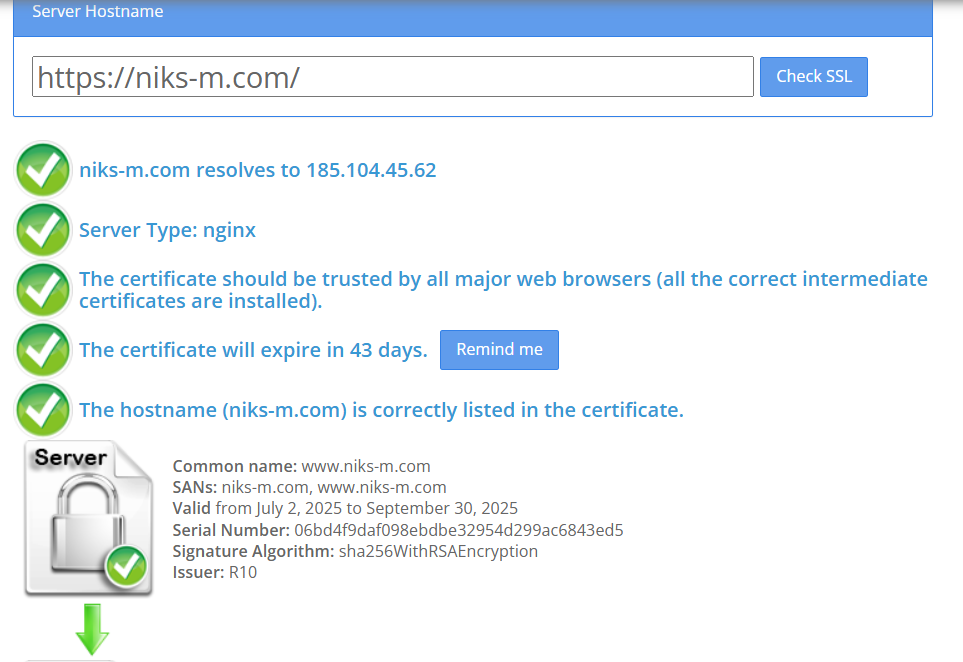Click the Check SSL button

(813, 77)
